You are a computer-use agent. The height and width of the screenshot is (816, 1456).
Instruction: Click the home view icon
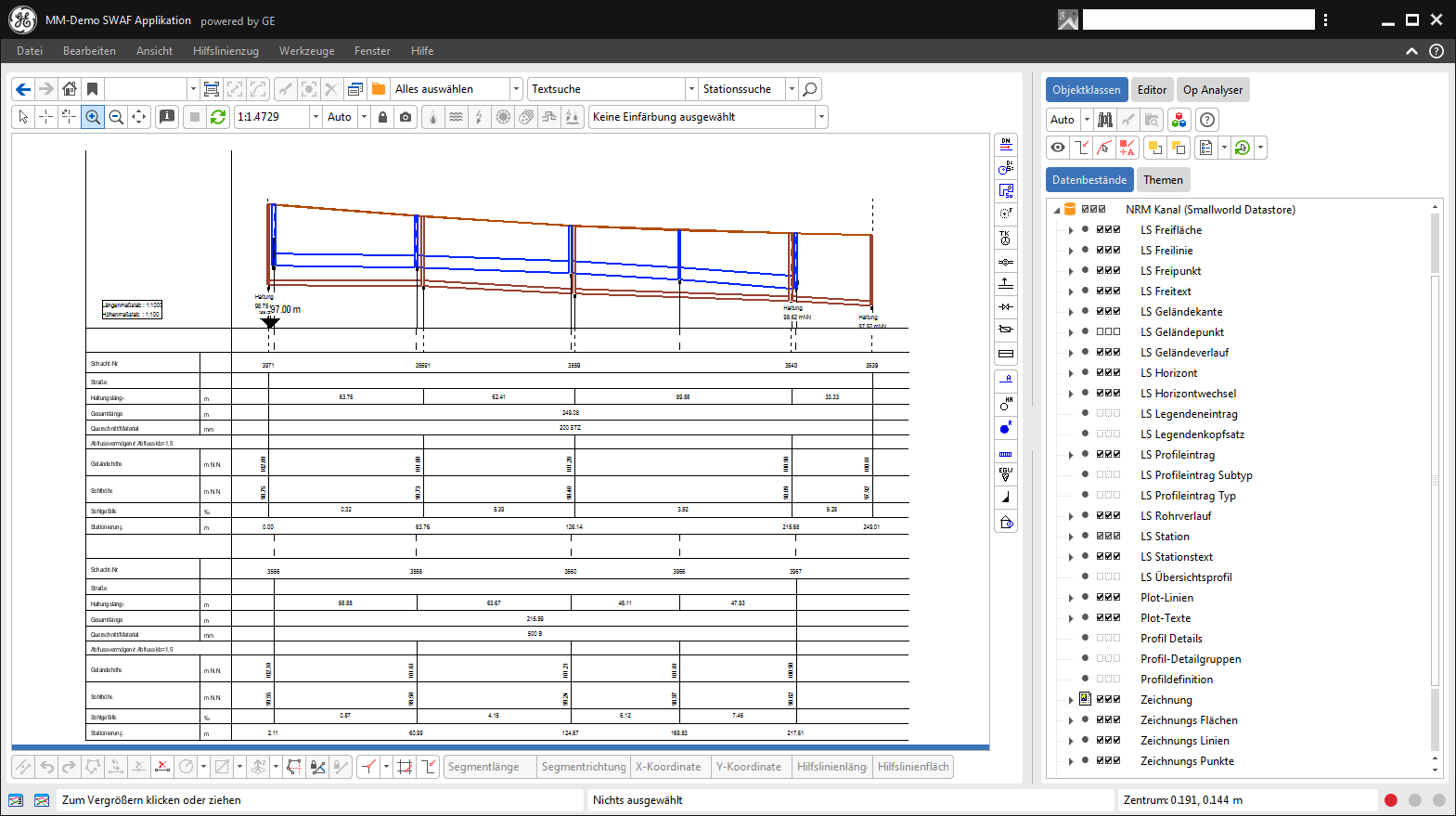point(70,89)
